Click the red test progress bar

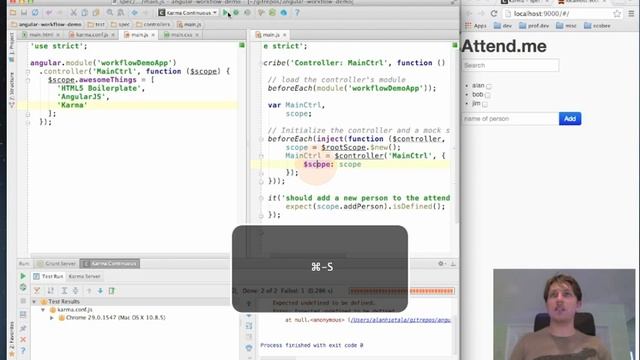402,291
